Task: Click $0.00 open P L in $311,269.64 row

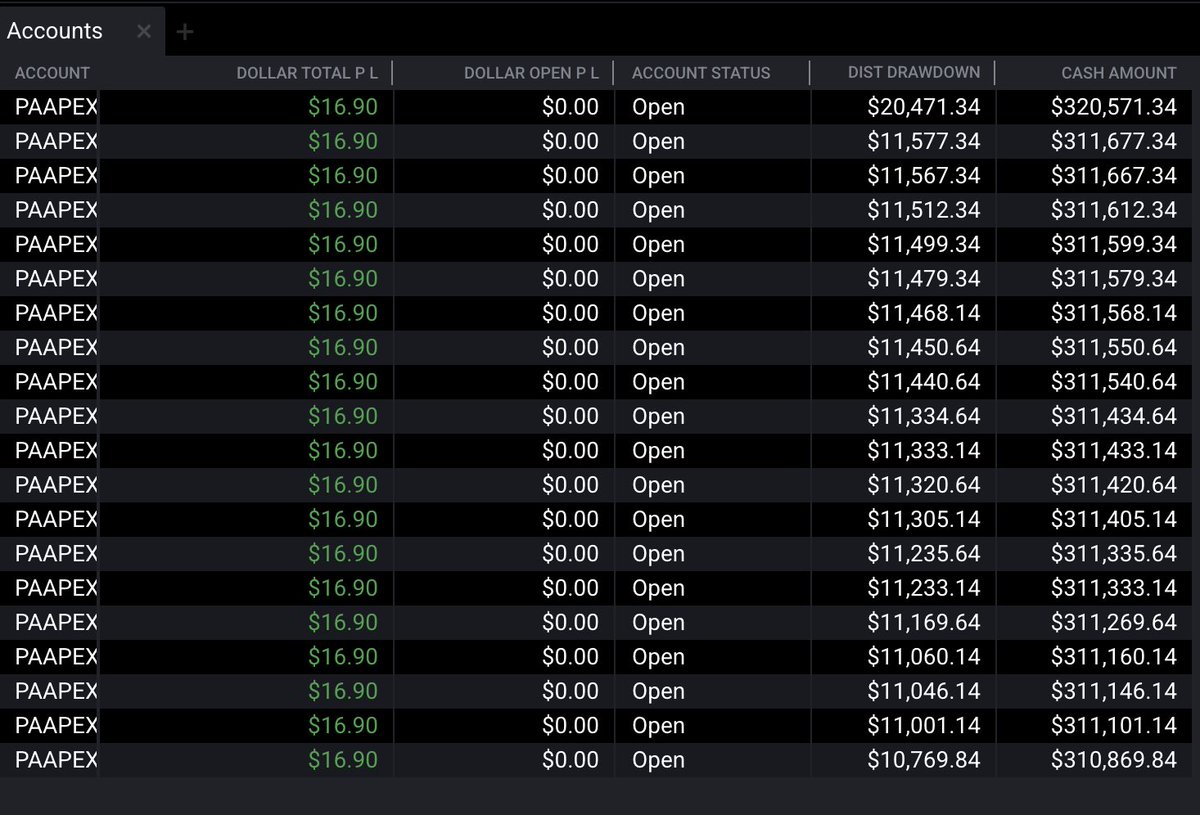Action: pos(570,622)
